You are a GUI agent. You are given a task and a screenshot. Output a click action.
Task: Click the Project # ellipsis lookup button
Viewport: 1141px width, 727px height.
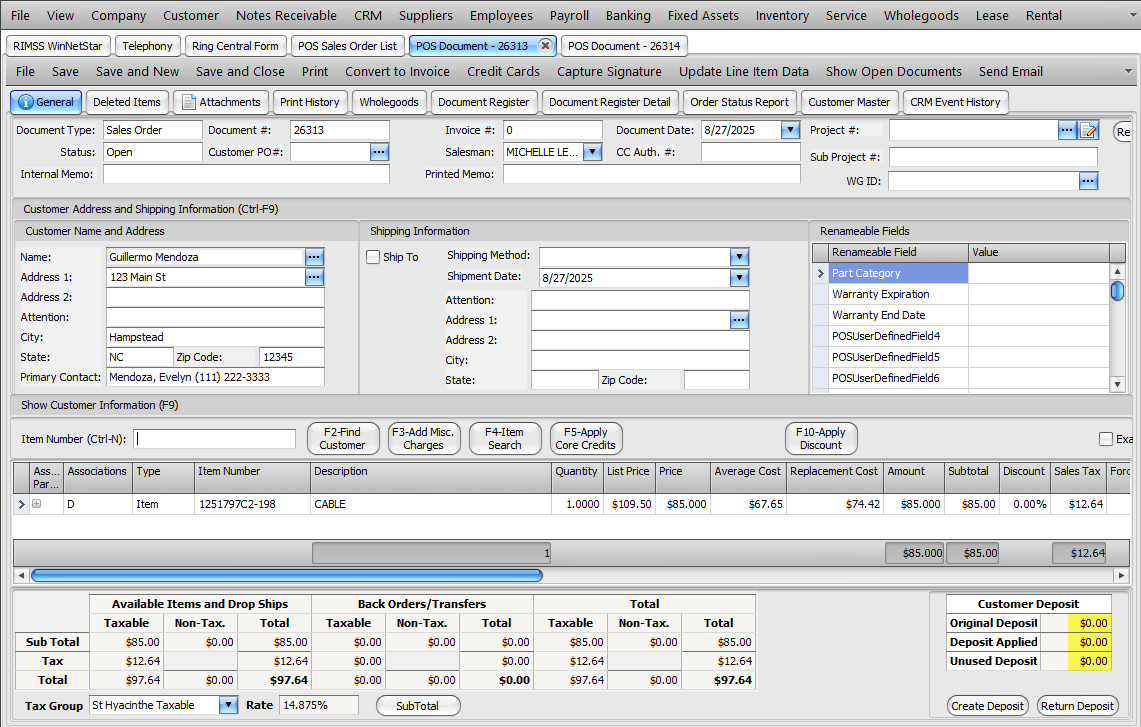1067,130
